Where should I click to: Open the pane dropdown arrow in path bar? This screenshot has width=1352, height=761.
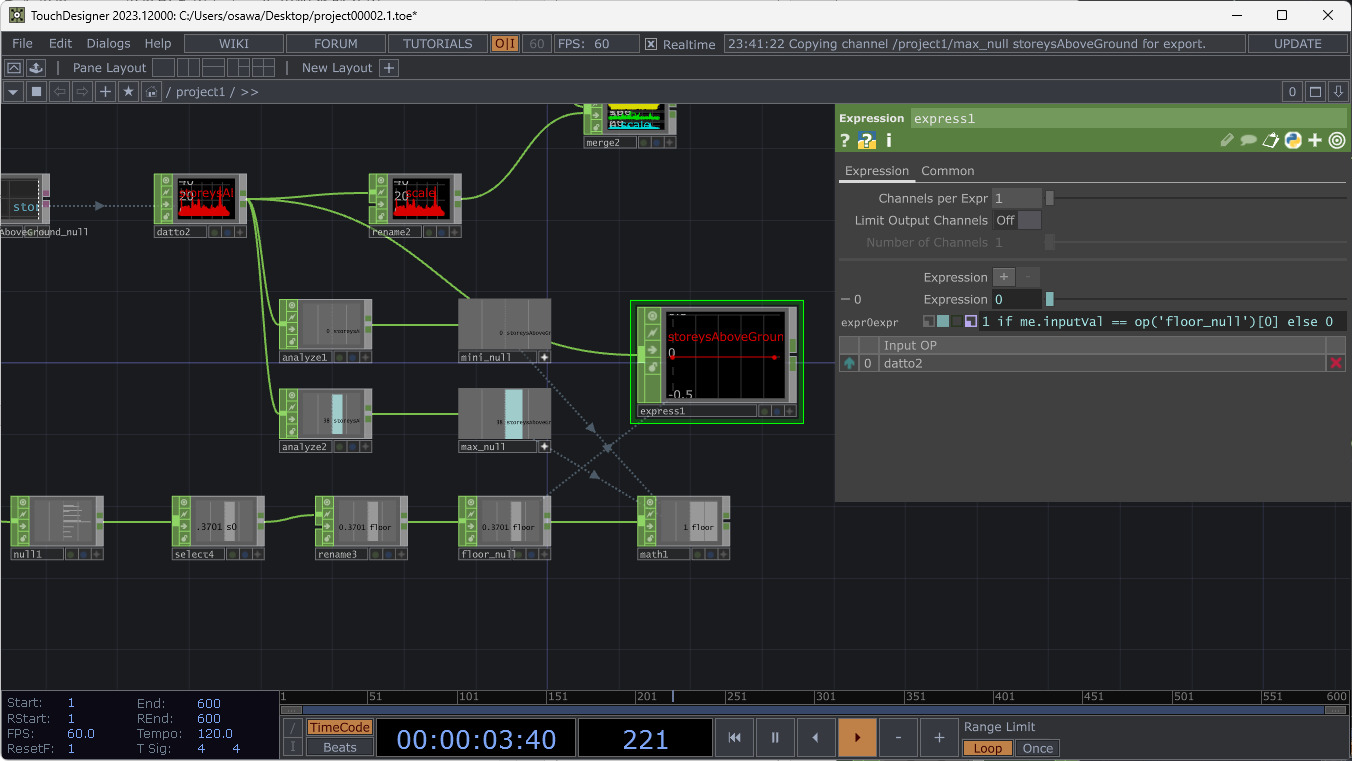click(13, 92)
